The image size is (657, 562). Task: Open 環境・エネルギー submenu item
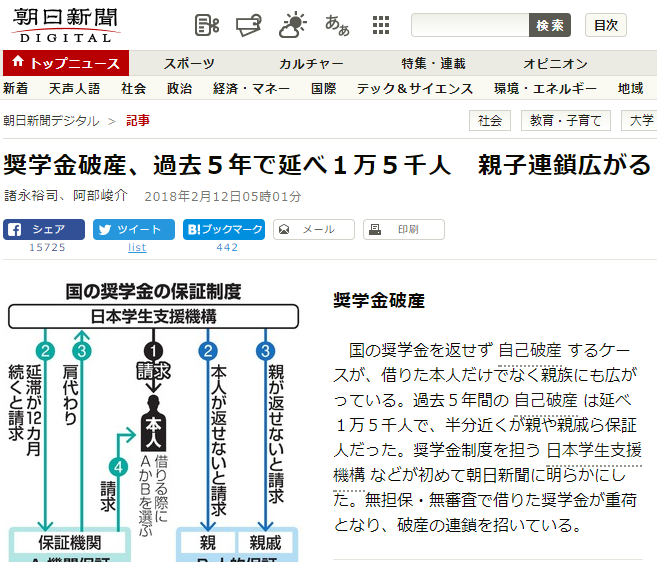545,88
